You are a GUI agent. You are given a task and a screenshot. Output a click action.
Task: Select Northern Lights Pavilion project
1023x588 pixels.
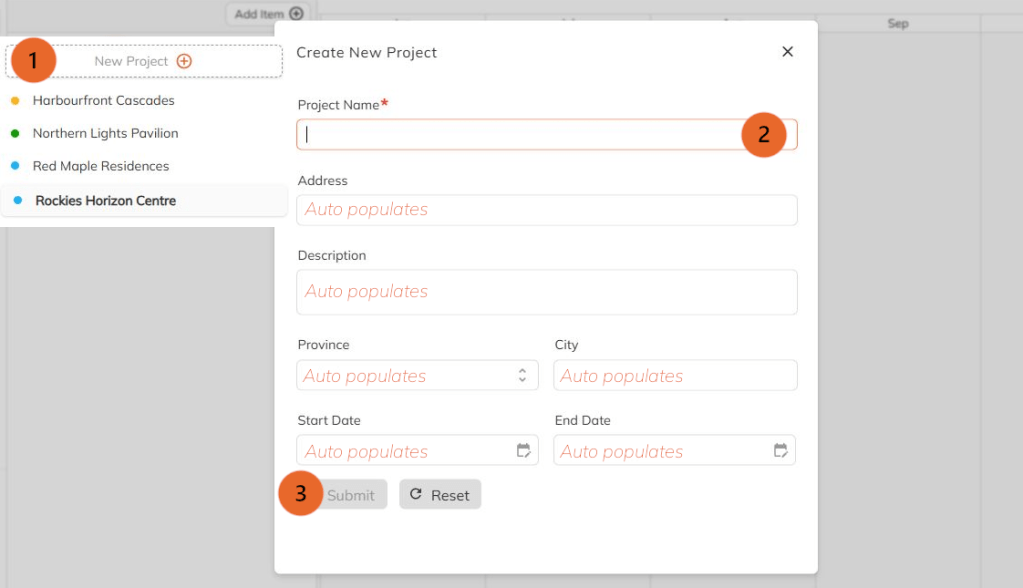105,133
